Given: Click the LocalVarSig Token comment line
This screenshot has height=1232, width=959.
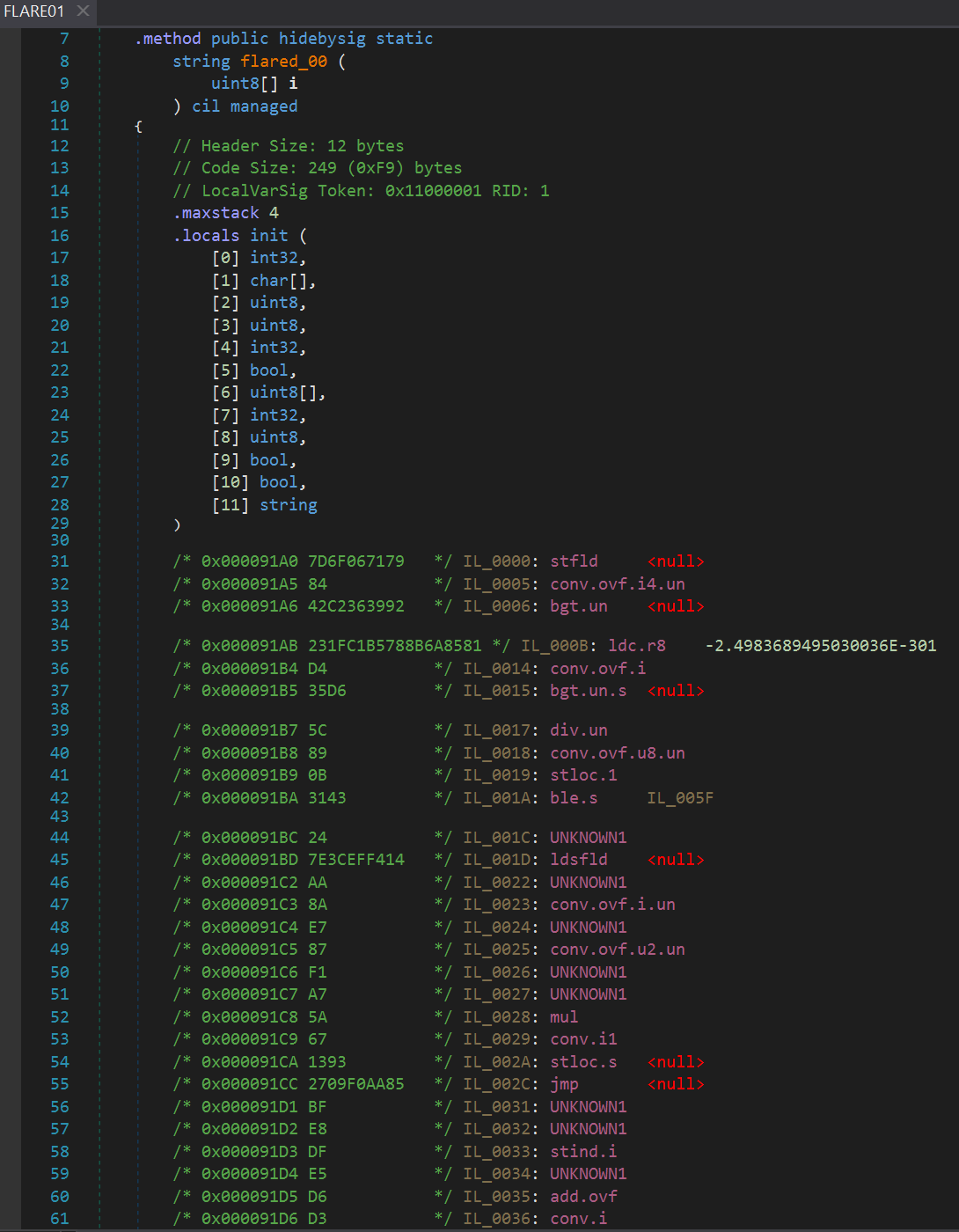Looking at the screenshot, I should pyautogui.click(x=361, y=191).
